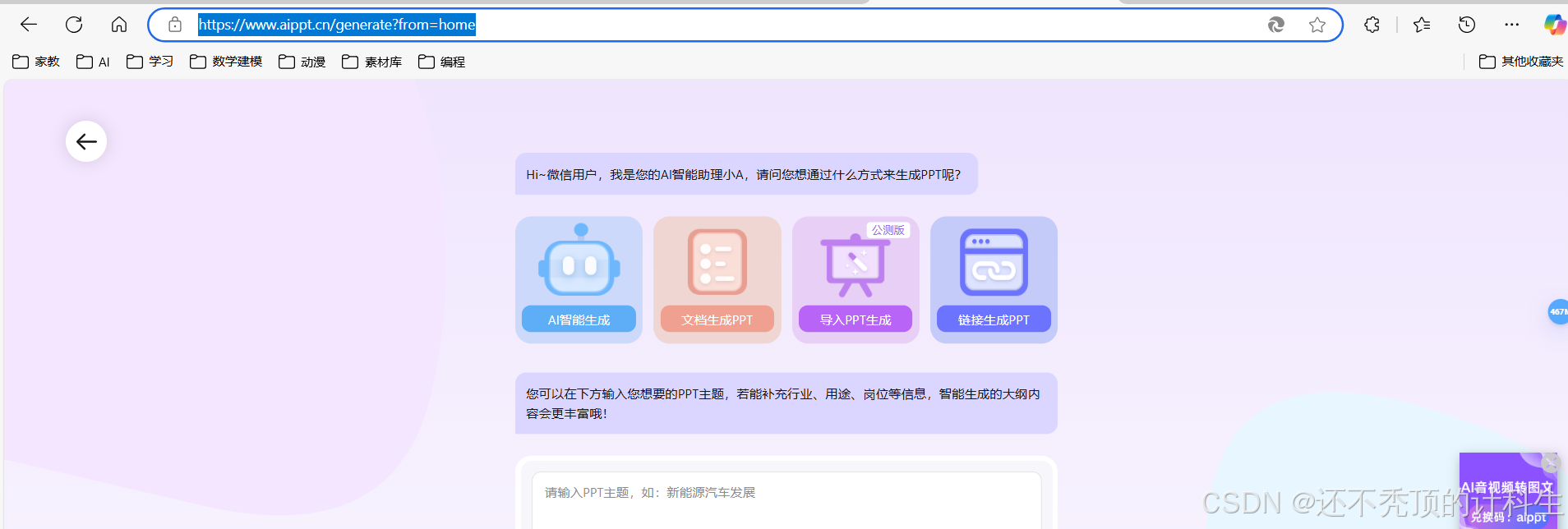
Task: Open favorites list icon
Action: (1422, 25)
